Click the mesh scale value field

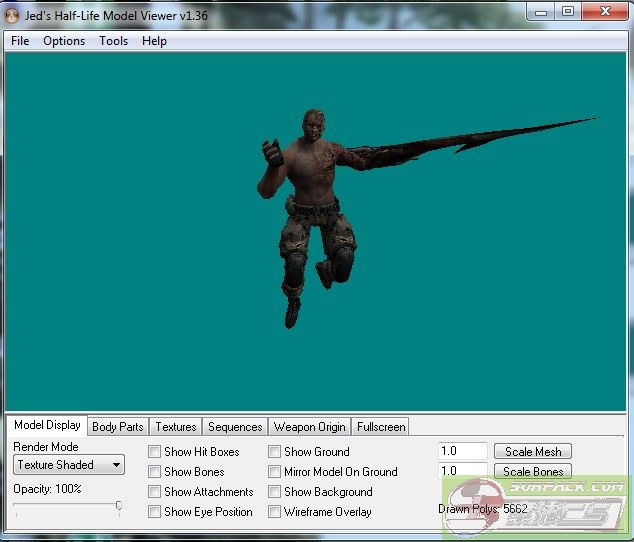[463, 451]
